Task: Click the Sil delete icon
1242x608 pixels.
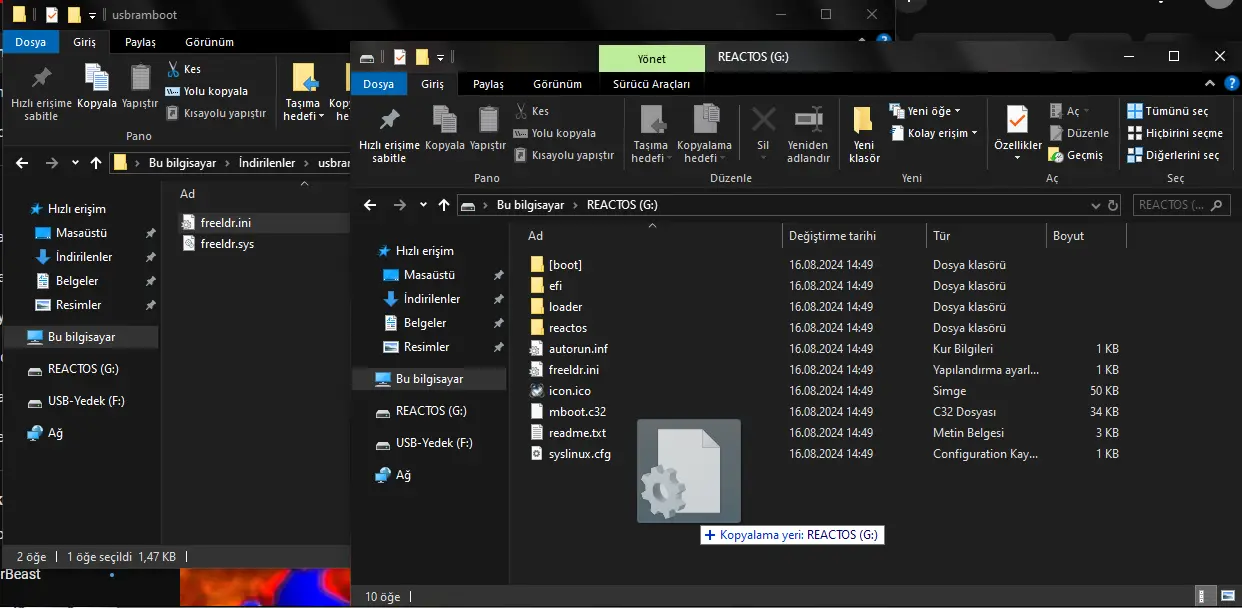Action: 763,119
